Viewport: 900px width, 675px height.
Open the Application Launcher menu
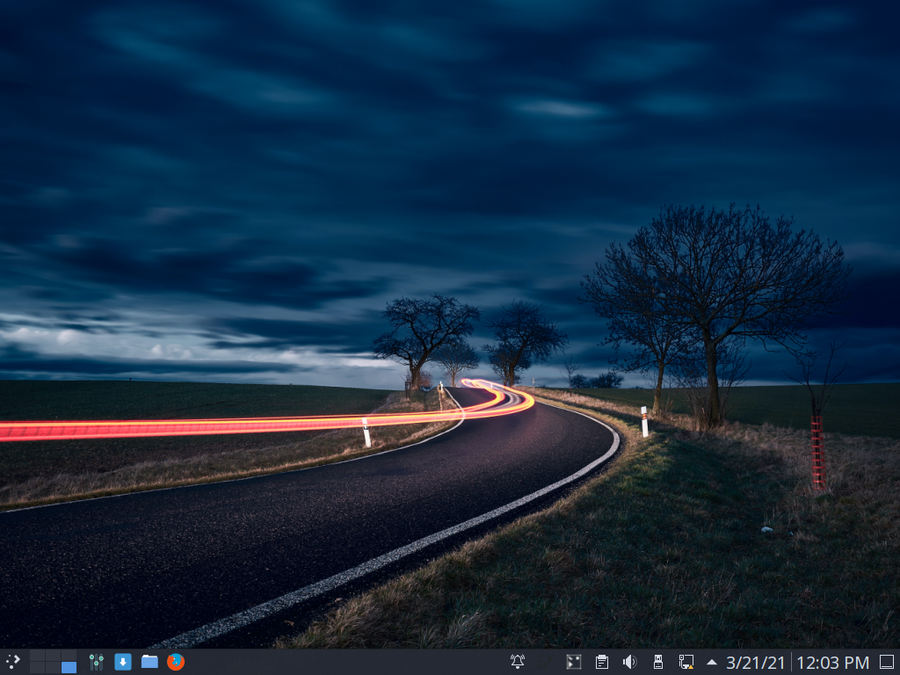click(13, 662)
